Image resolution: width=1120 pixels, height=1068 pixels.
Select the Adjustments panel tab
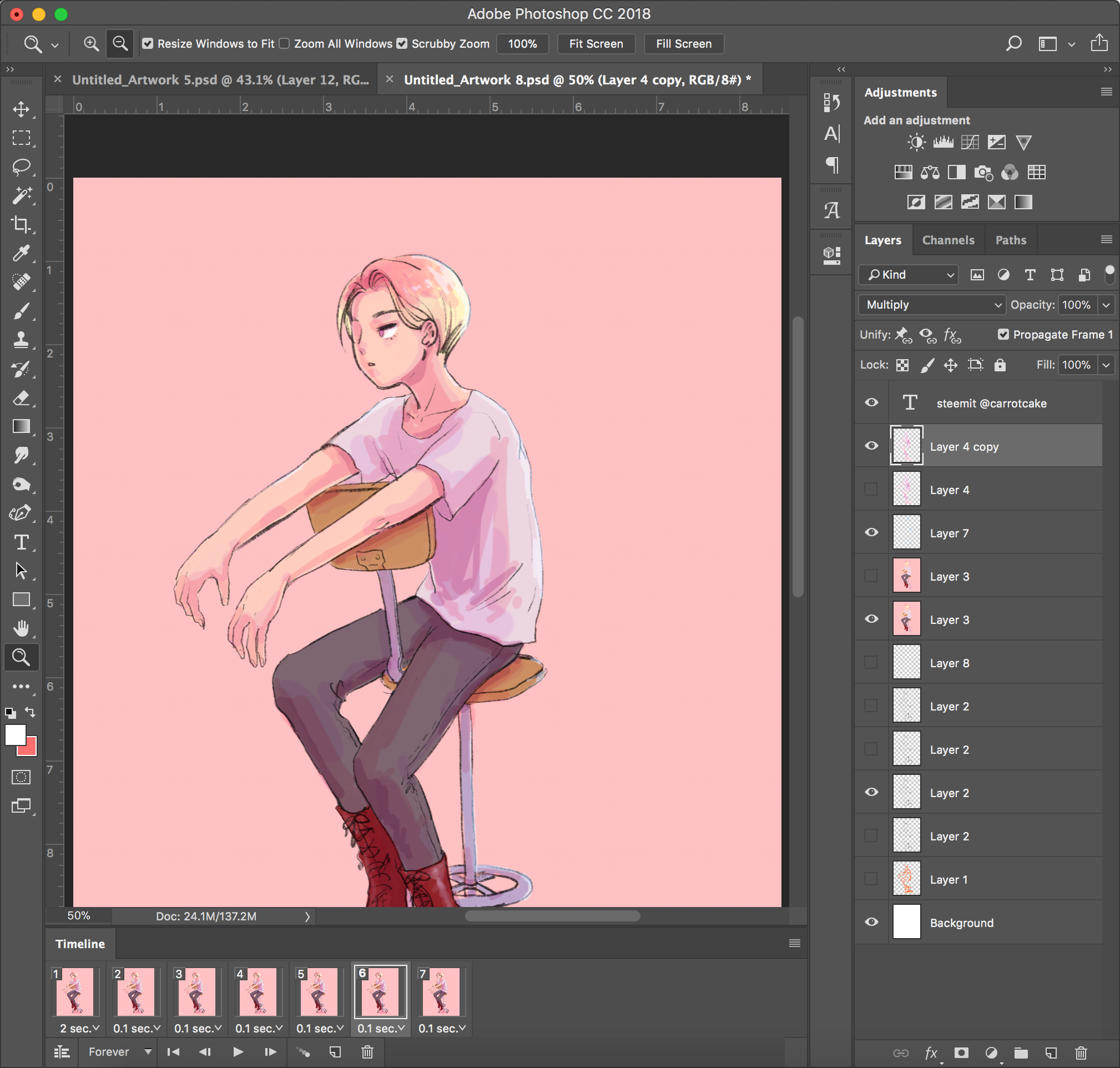[900, 93]
